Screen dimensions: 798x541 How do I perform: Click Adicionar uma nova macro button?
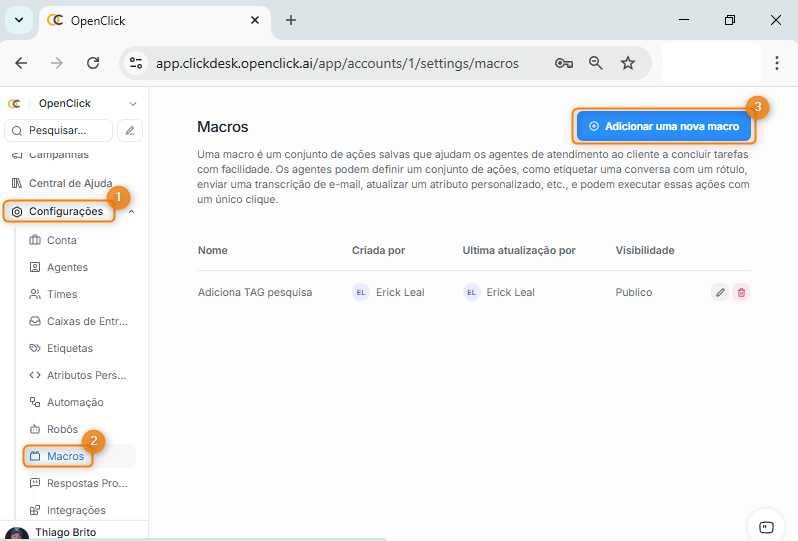[x=664, y=127]
